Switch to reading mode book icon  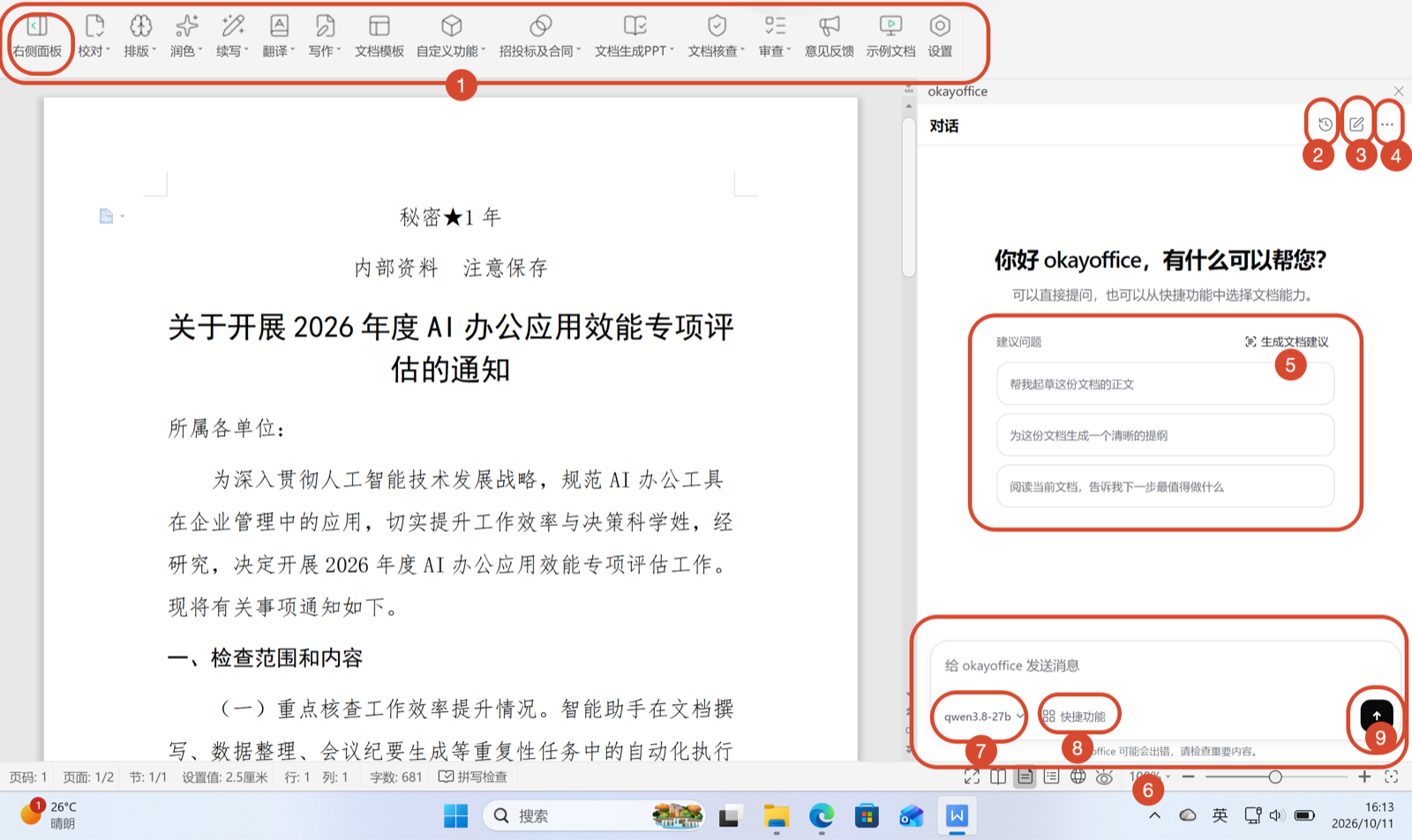coord(998,776)
